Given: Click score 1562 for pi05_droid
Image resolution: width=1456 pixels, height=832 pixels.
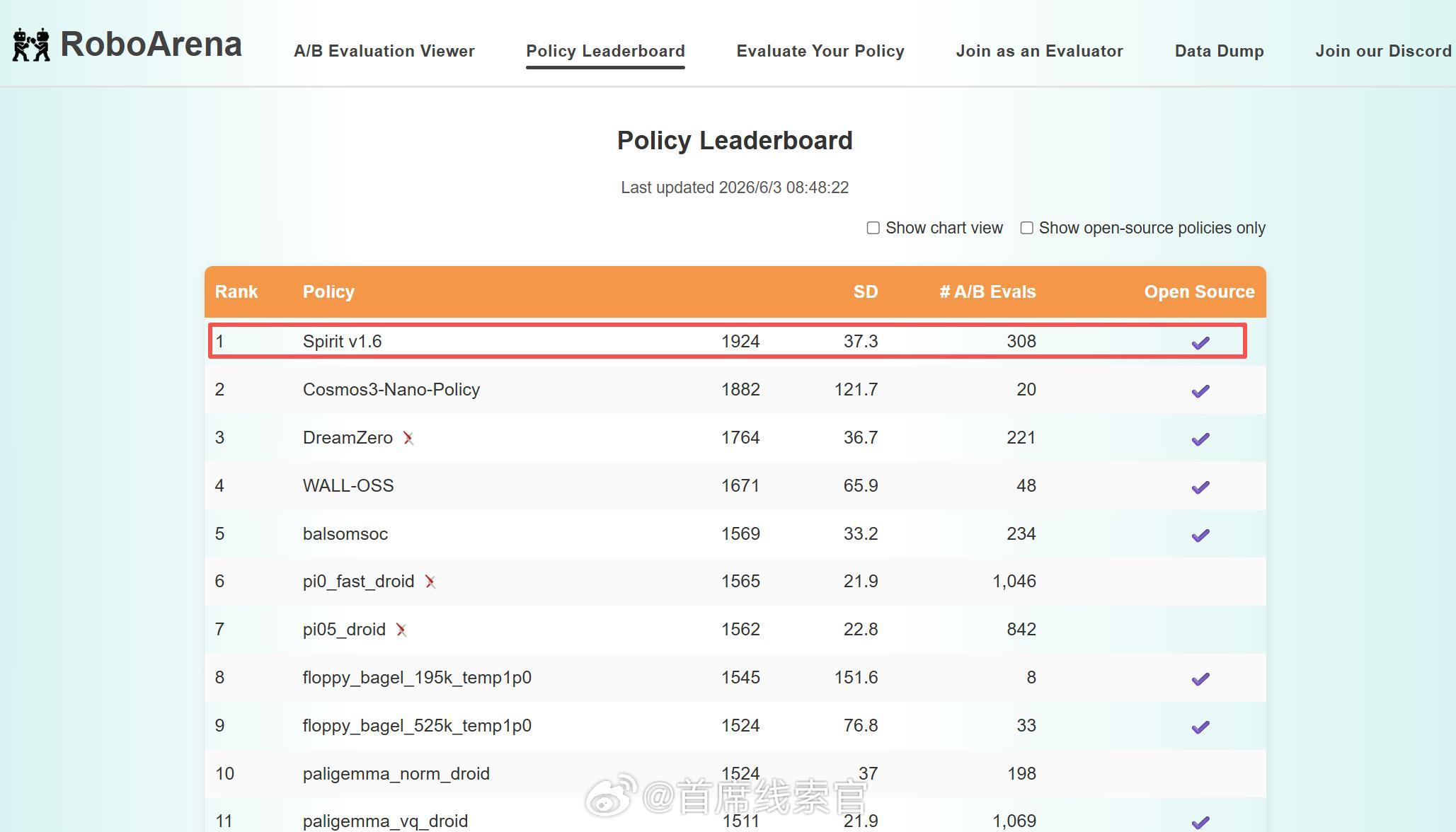Looking at the screenshot, I should [740, 629].
